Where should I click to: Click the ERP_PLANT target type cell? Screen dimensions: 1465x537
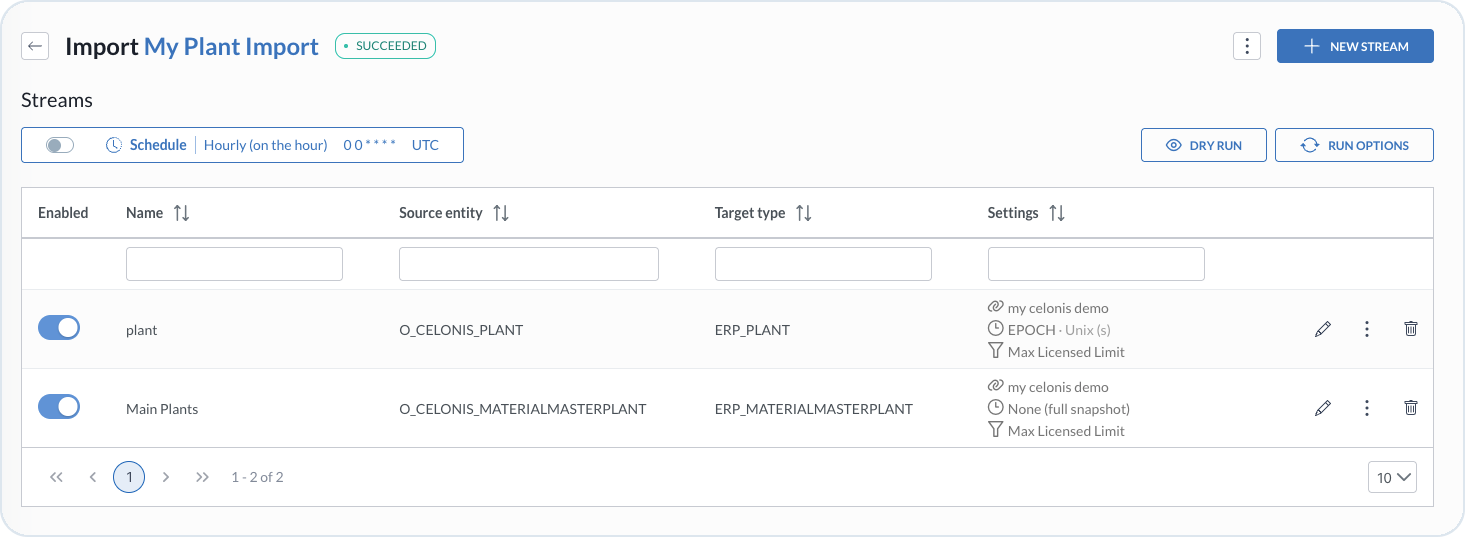752,330
